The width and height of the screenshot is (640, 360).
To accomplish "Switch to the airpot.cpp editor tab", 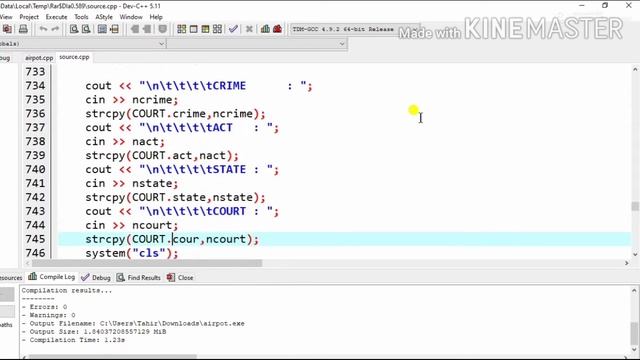I will click(39, 58).
